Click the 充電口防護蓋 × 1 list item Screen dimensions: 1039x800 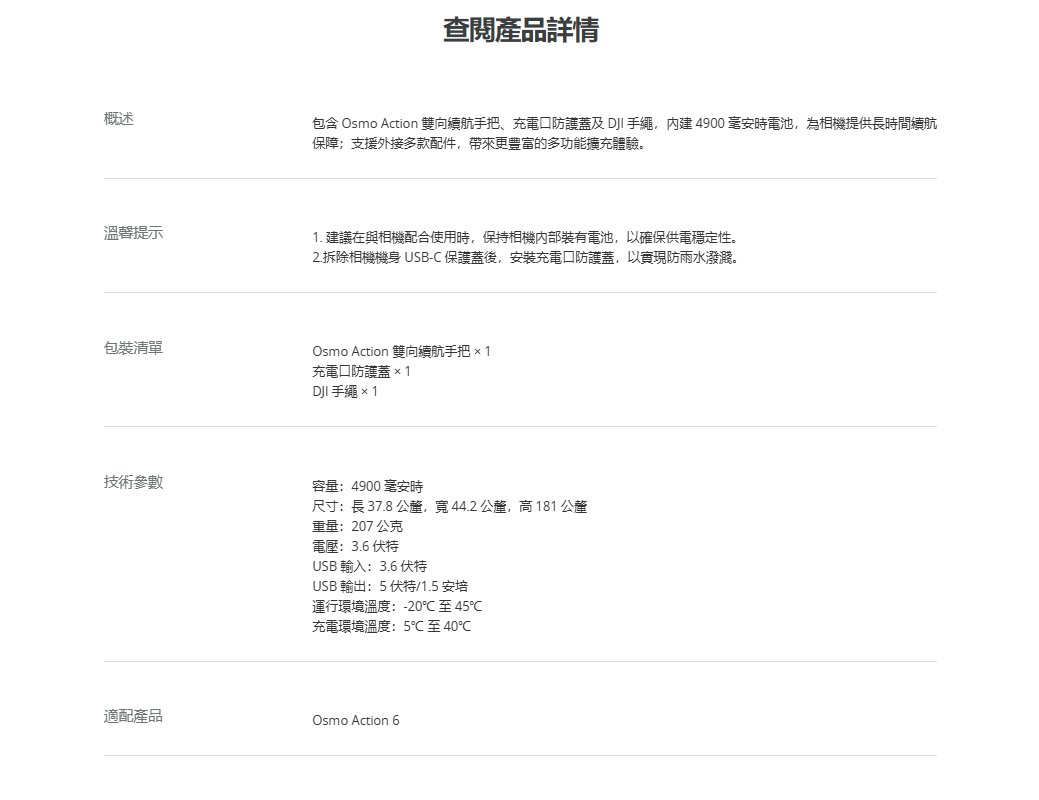pyautogui.click(x=361, y=371)
